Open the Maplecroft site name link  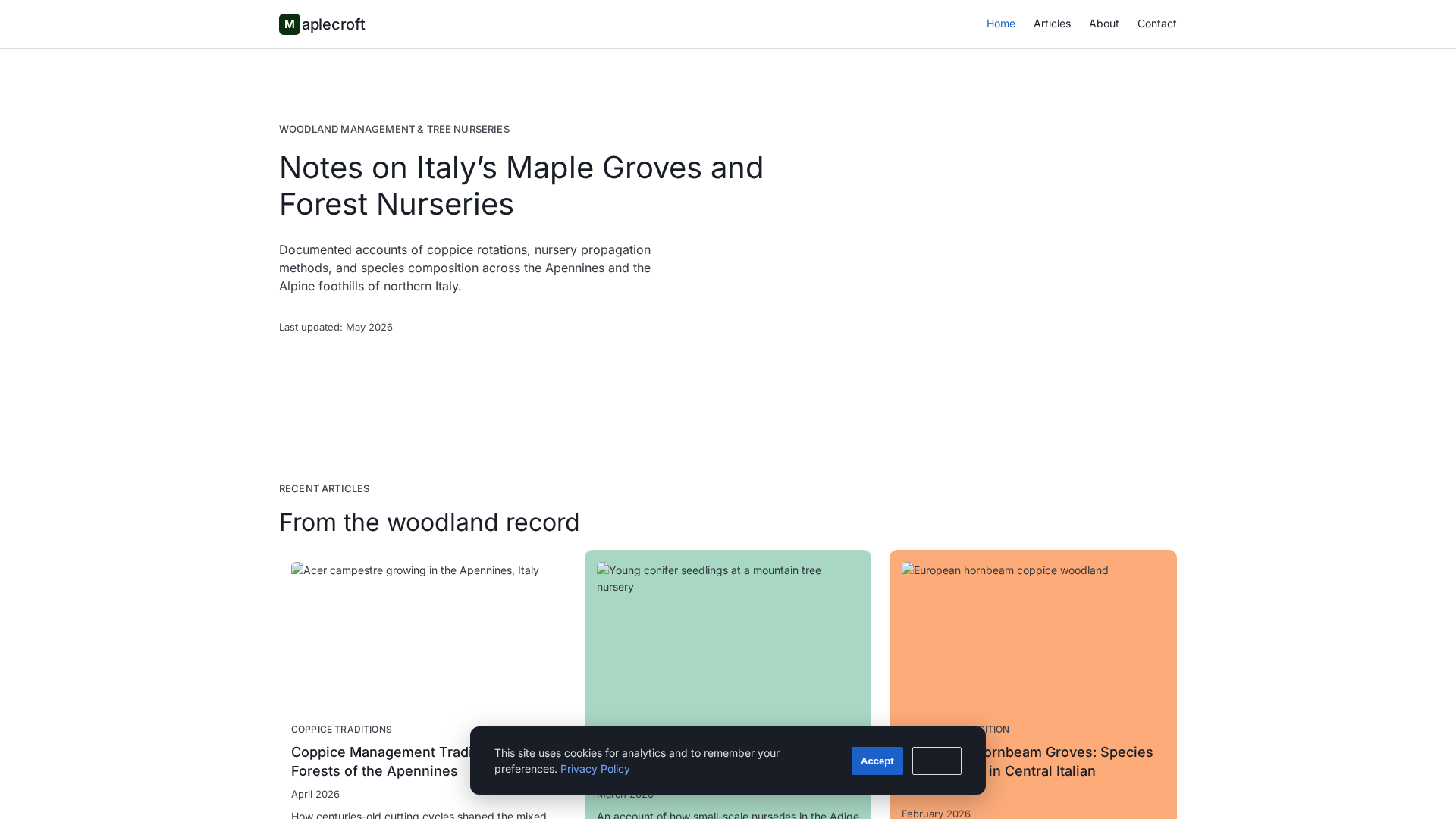pyautogui.click(x=322, y=24)
